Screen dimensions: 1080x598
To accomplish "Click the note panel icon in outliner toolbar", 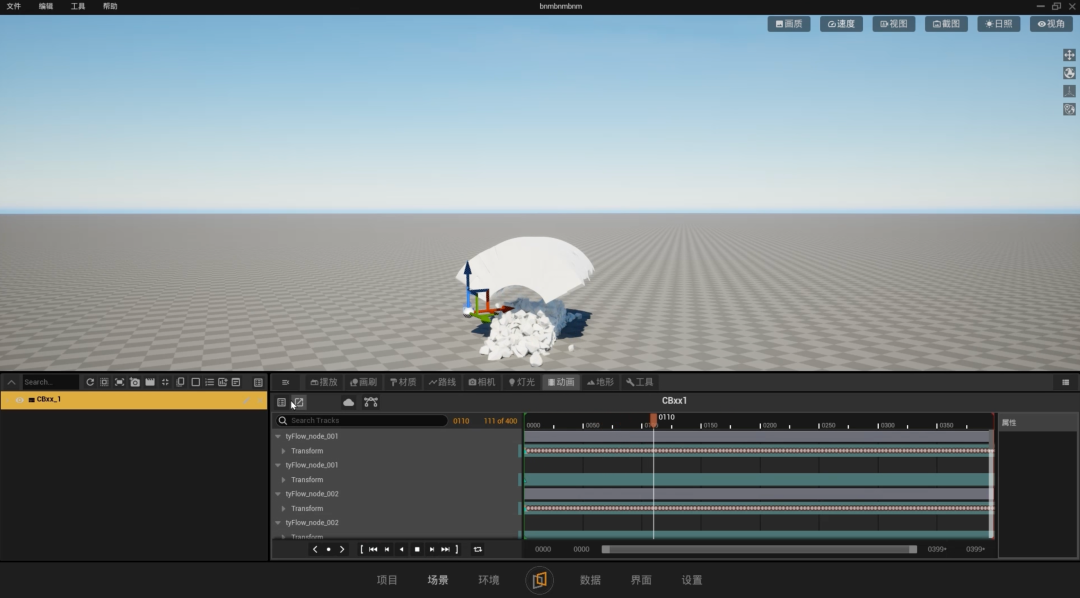I will pos(236,382).
